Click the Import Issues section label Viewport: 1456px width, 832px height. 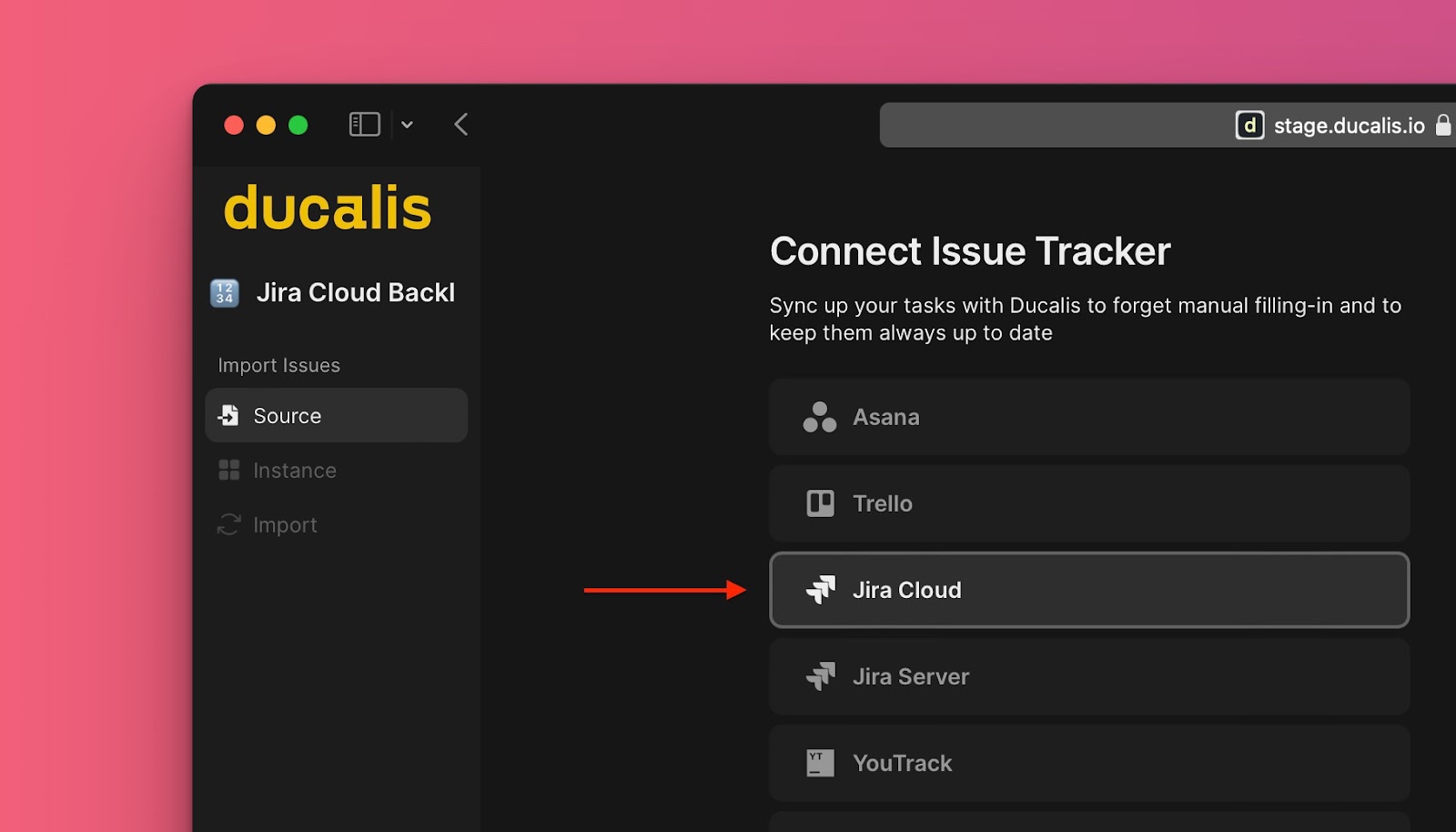coord(278,365)
